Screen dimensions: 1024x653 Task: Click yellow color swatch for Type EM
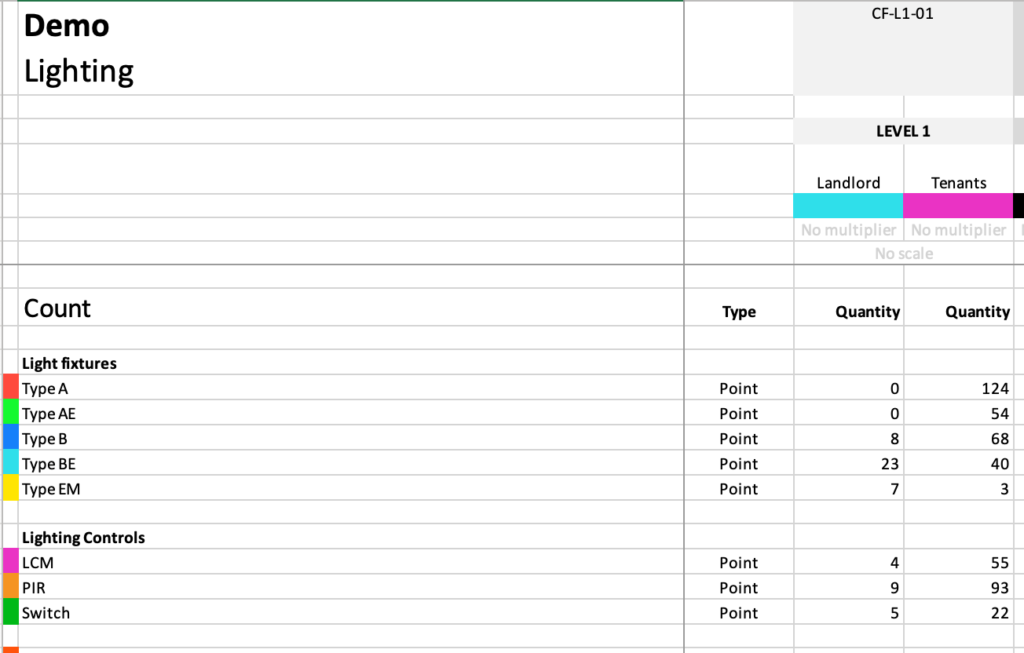[x=11, y=488]
